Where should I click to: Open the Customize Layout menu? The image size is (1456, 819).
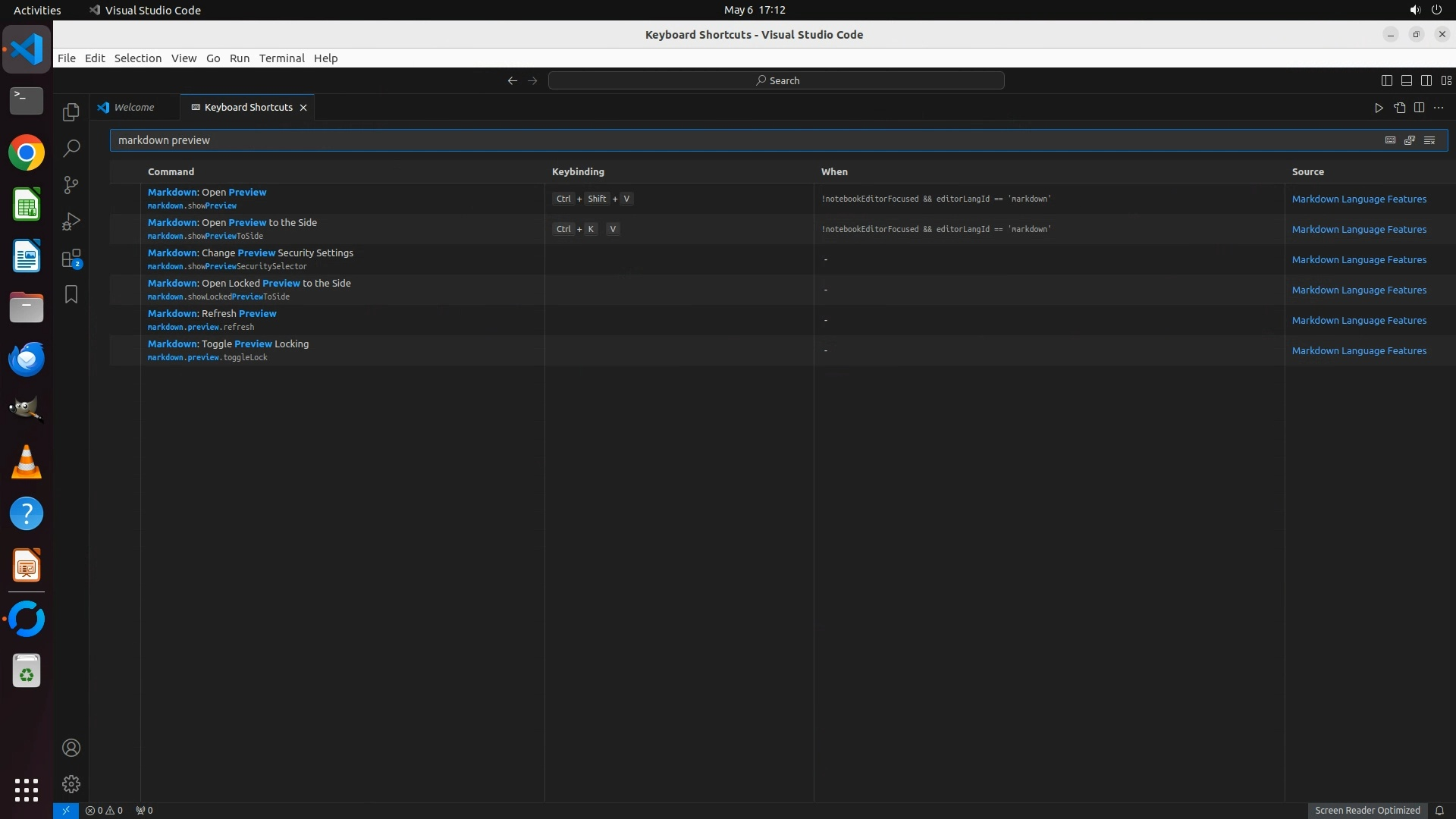tap(1446, 80)
